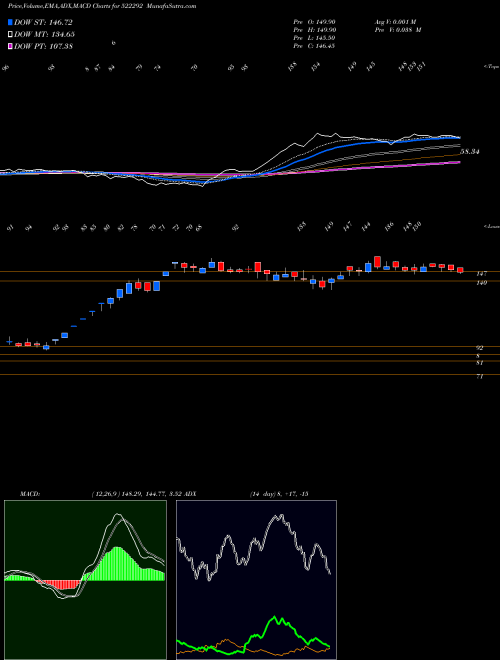The width and height of the screenshot is (500, 660).
Task: Click the 71 price level label
Action: point(479,377)
